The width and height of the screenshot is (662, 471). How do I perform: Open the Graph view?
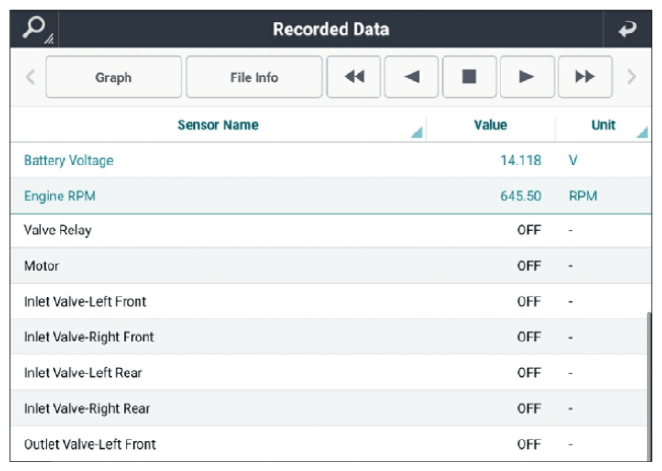pos(114,77)
